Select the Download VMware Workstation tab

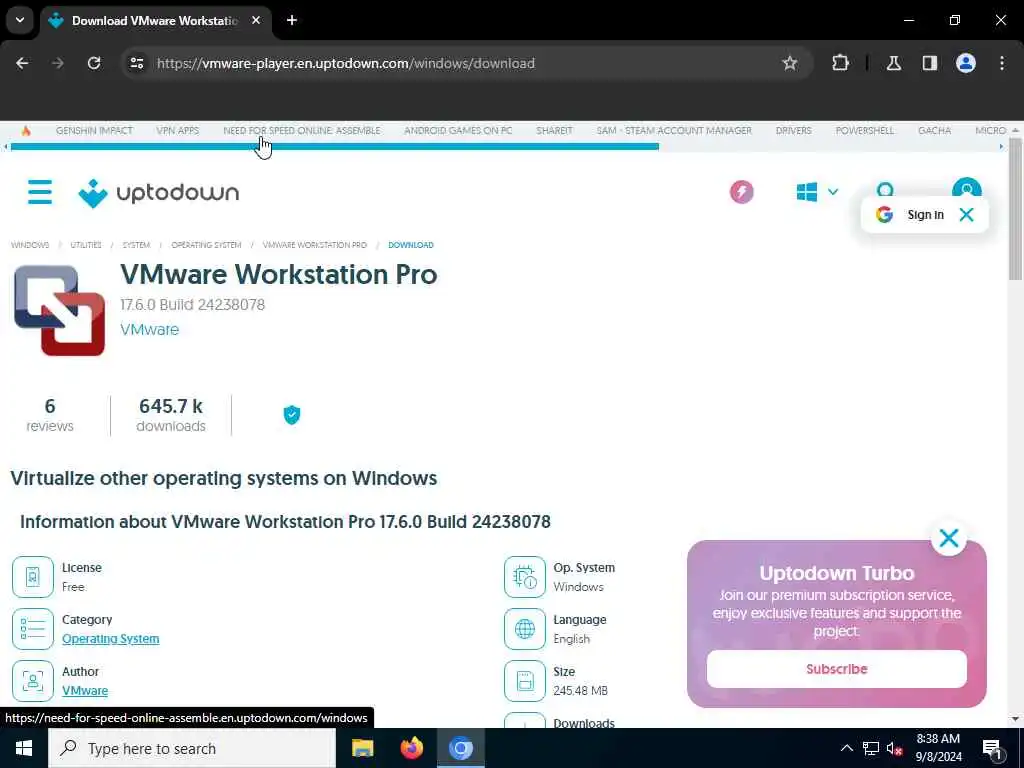tap(155, 20)
